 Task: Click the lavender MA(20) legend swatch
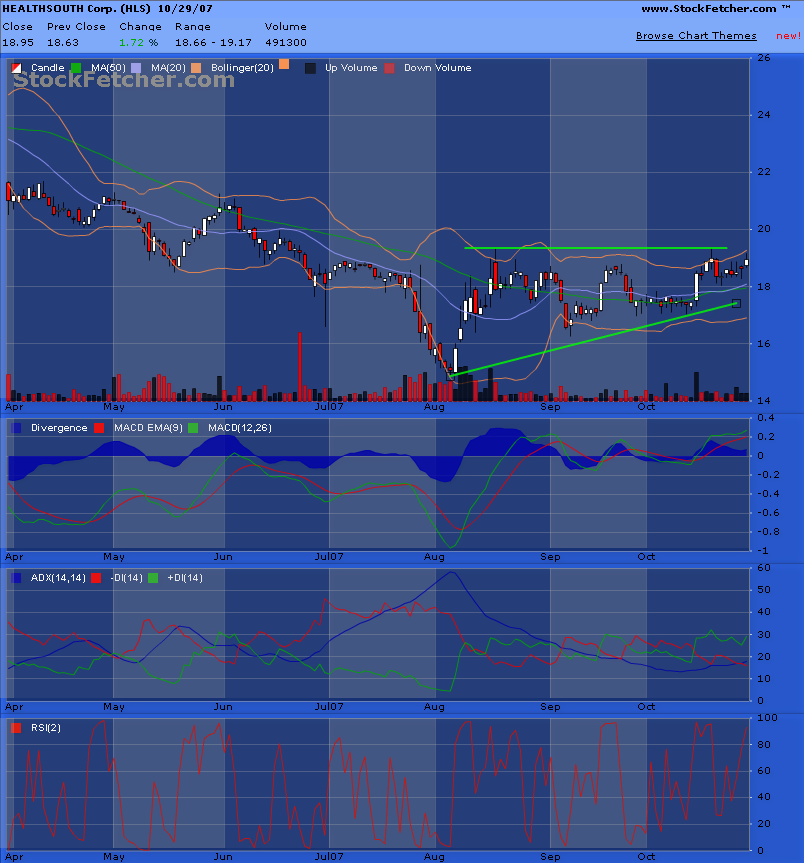[136, 68]
